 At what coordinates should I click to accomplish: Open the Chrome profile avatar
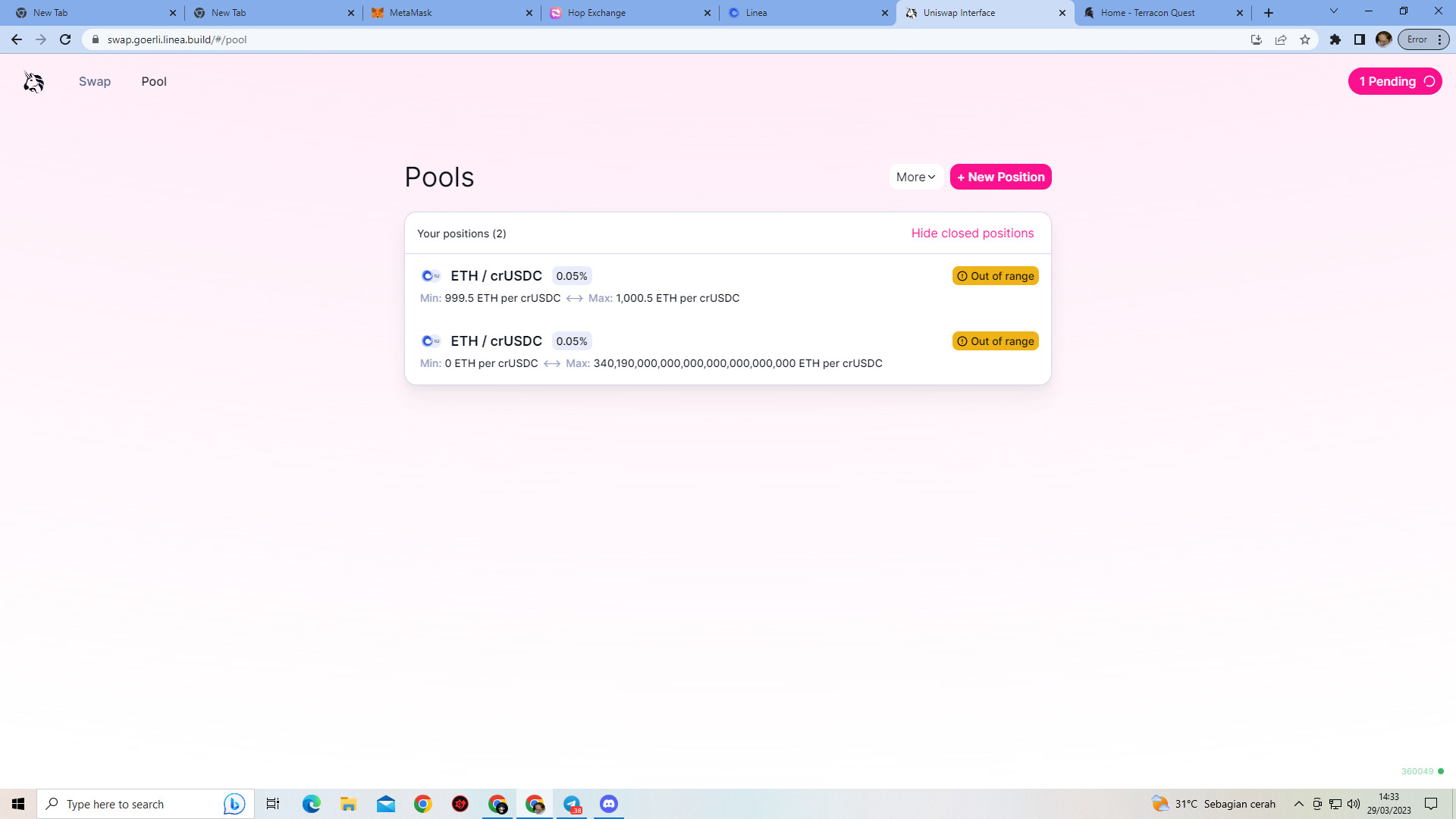click(1384, 39)
